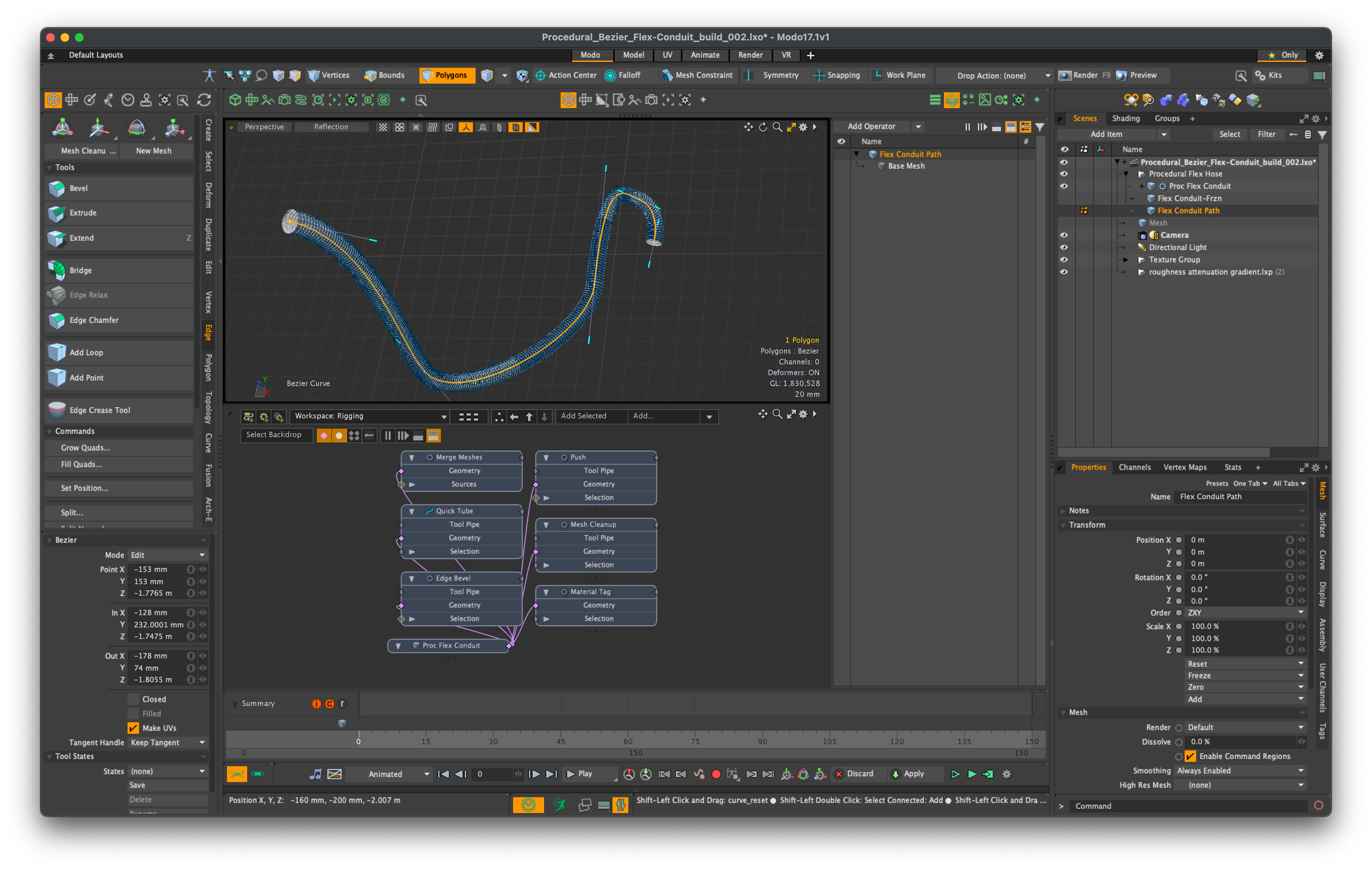Select the Add Point tool
This screenshot has height=870, width=1372.
(119, 377)
